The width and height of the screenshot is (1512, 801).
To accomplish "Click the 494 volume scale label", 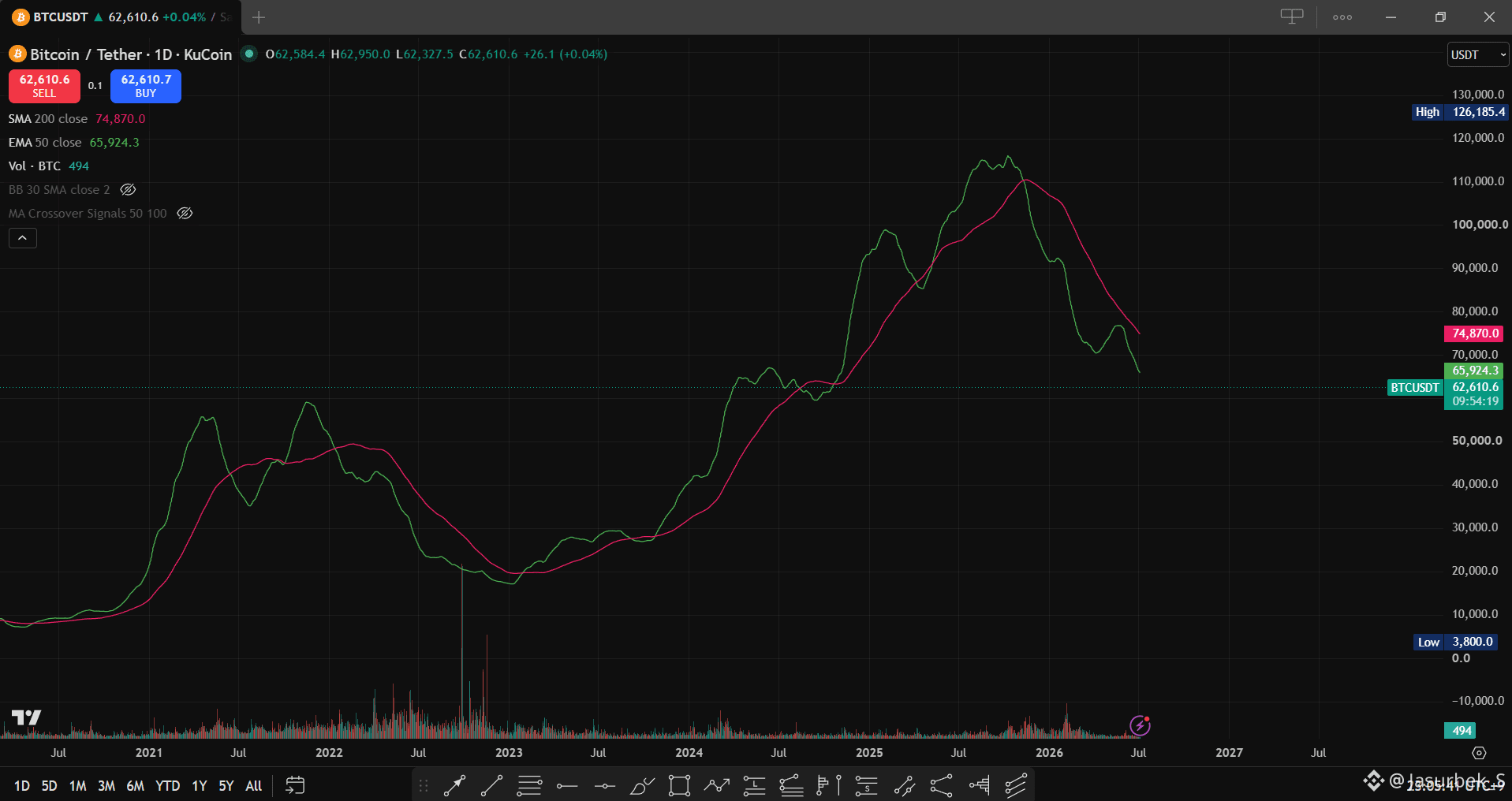I will (x=1460, y=731).
